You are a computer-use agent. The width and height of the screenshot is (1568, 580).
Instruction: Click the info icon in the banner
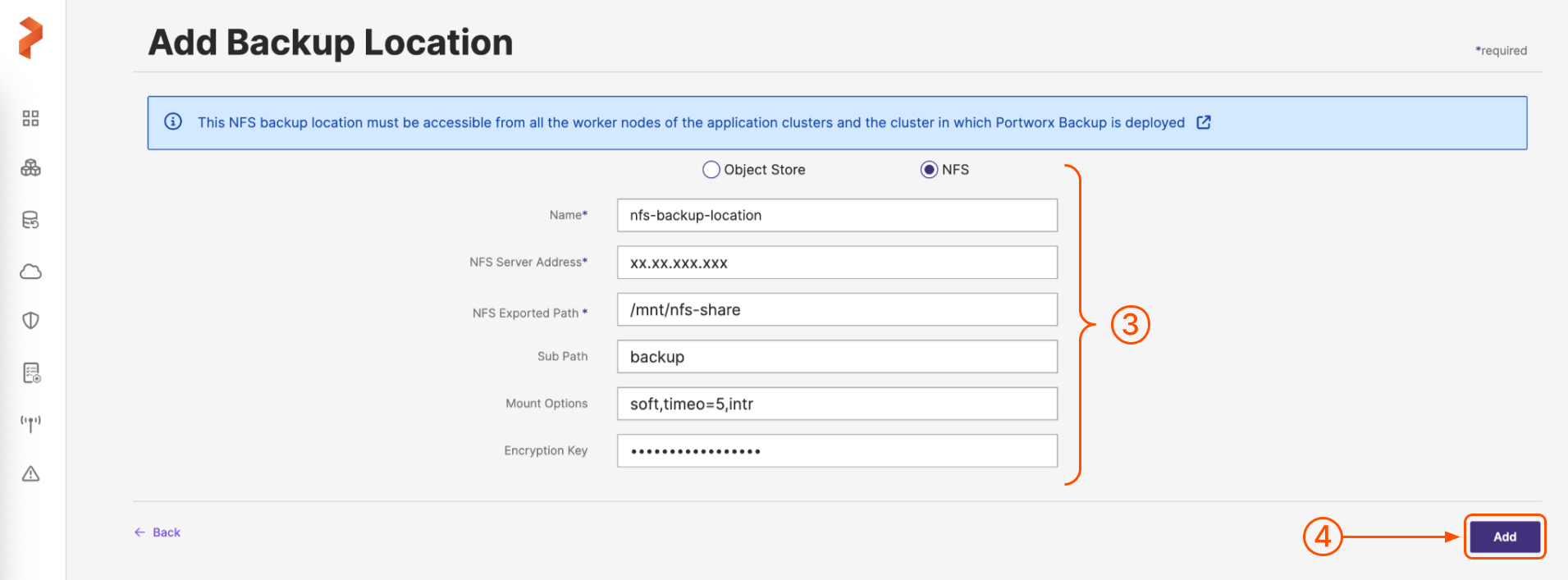[173, 121]
